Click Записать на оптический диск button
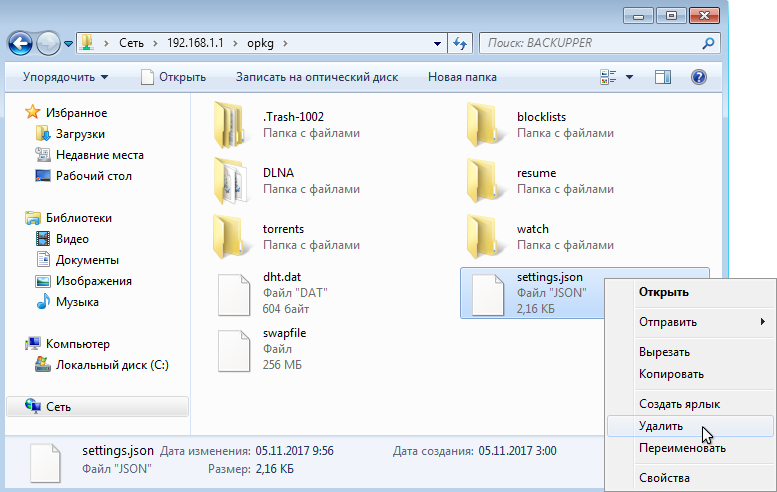Screen dimensions: 777x492 point(316,77)
